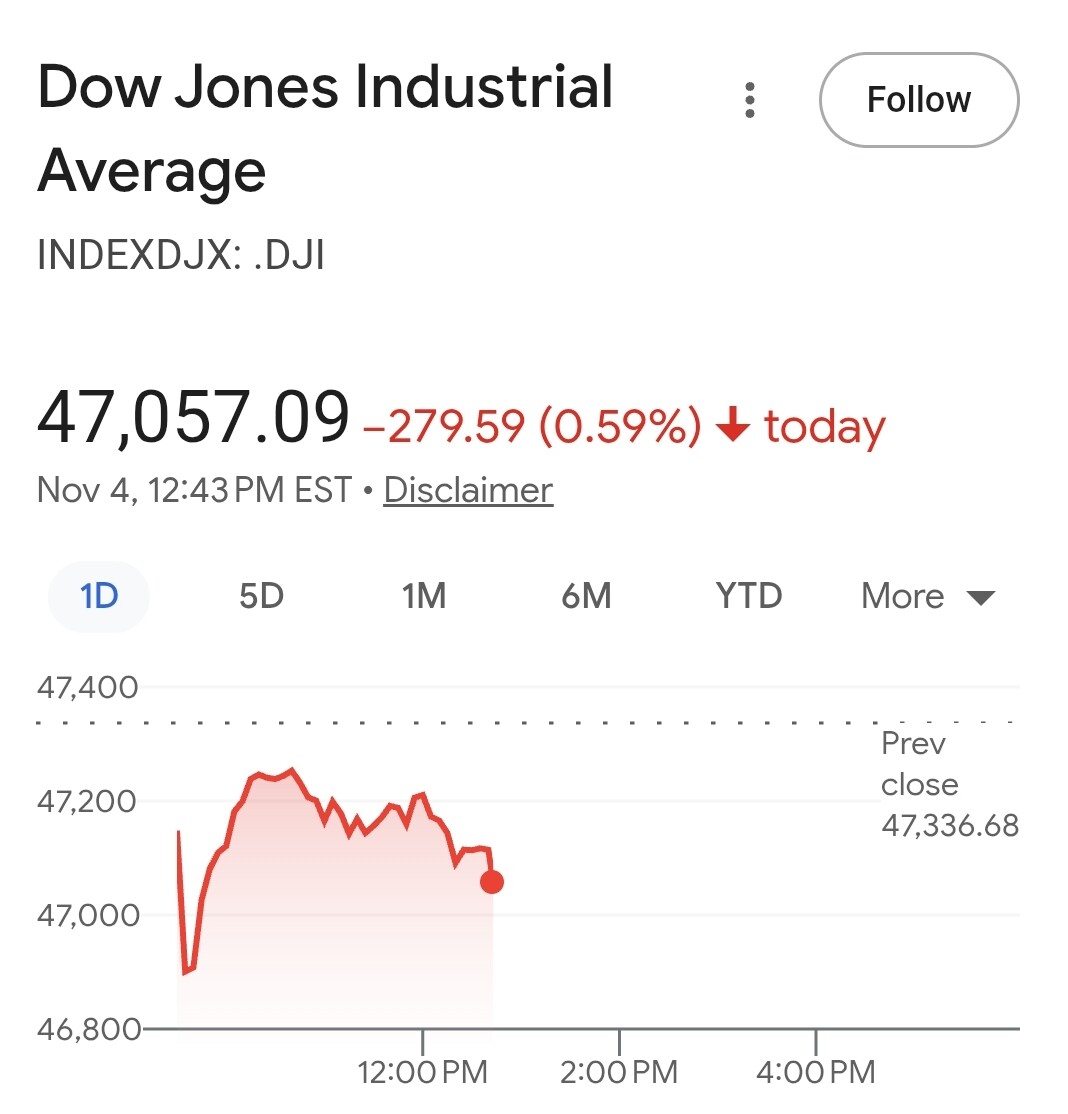The height and width of the screenshot is (1114, 1068).
Task: Click the red down arrow icon
Action: [733, 427]
